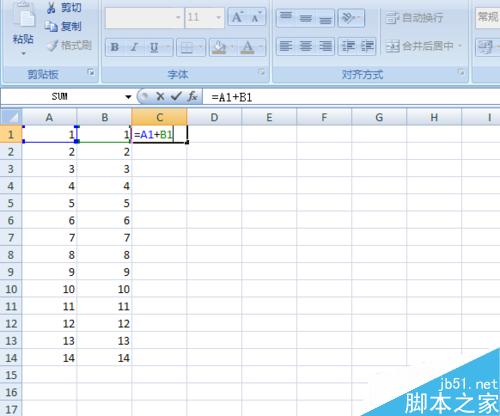Click decrease indent button
500x416 pixels.
pos(348,46)
